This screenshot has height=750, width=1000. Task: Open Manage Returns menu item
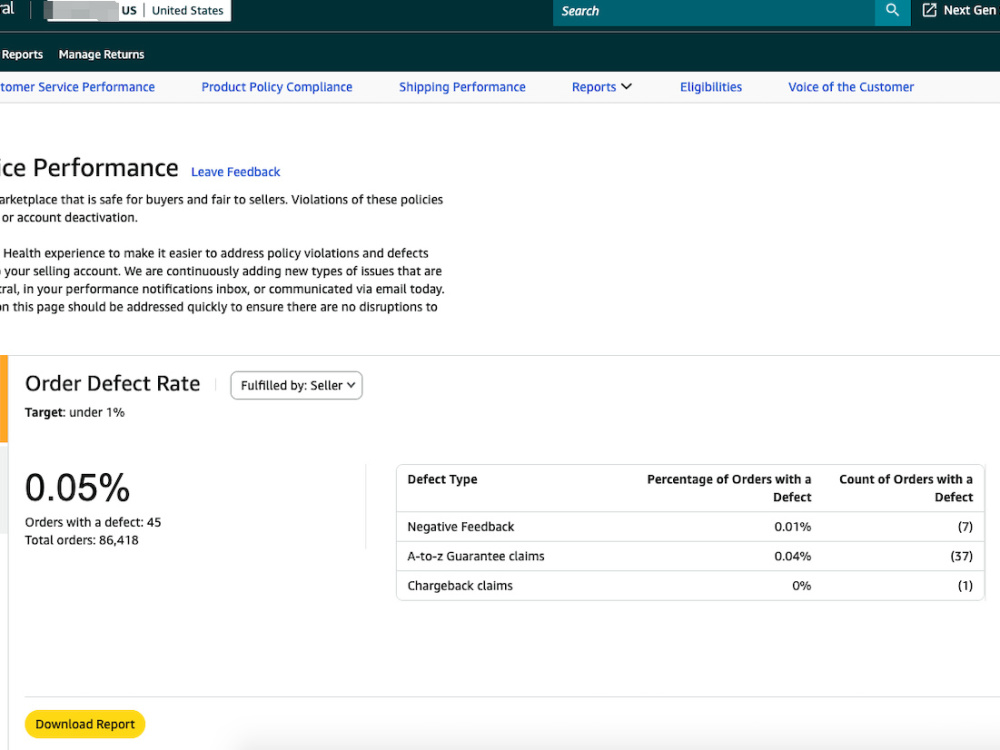101,54
